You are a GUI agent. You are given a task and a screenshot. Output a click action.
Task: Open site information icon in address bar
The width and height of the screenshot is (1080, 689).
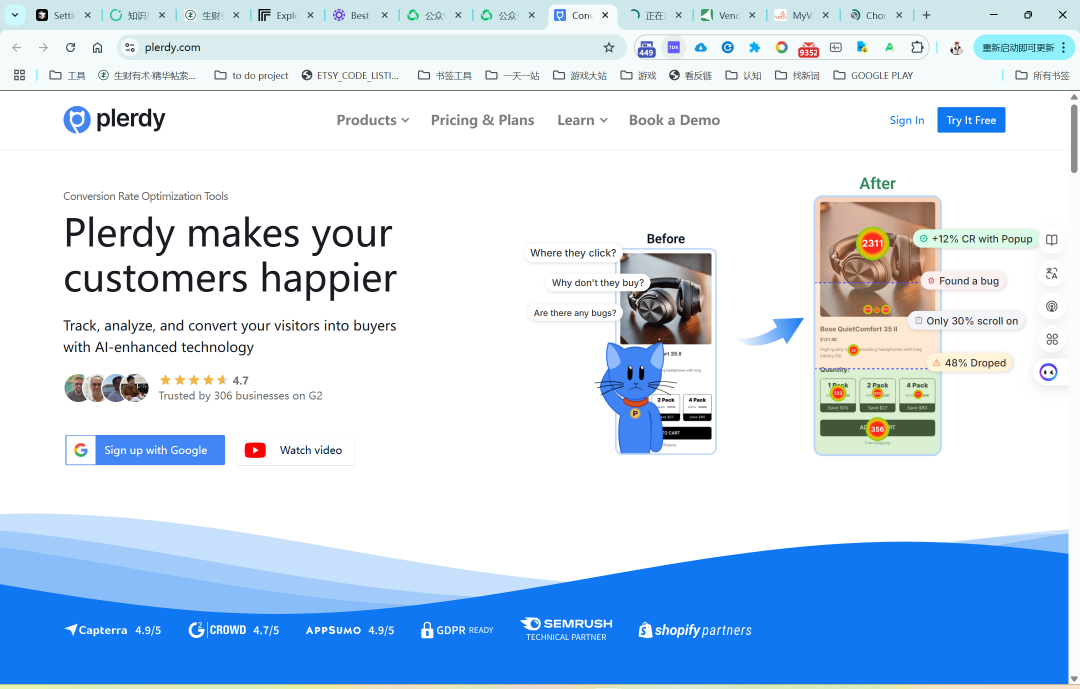[129, 48]
